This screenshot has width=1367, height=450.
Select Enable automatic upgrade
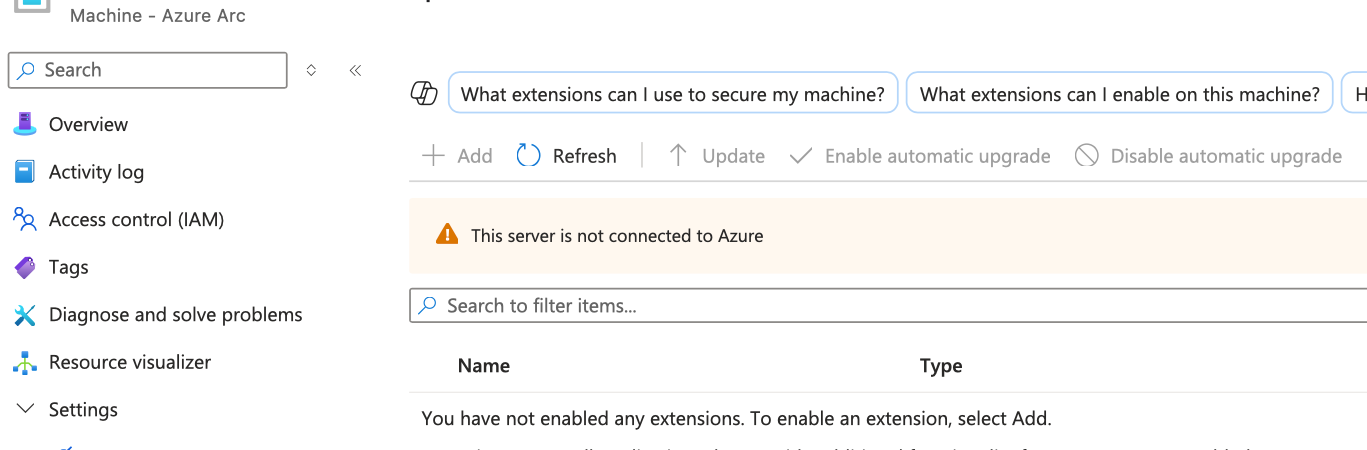point(920,156)
